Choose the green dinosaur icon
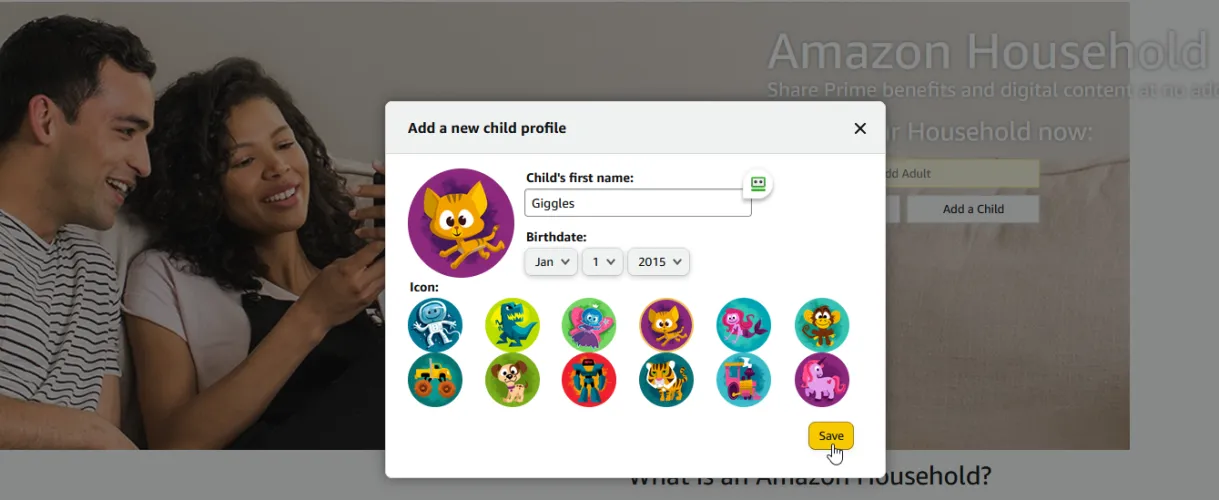 (x=512, y=325)
